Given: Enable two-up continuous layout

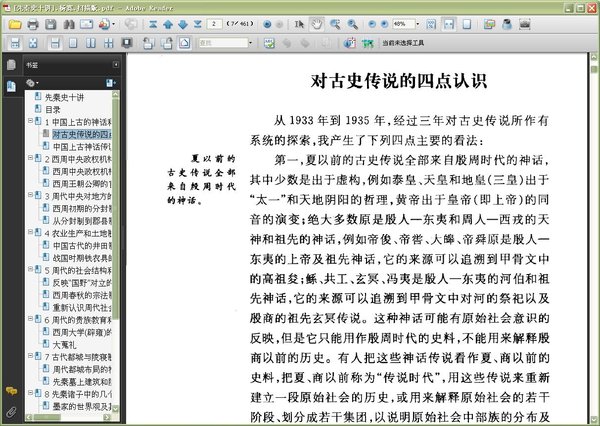Looking at the screenshot, I should [x=109, y=43].
